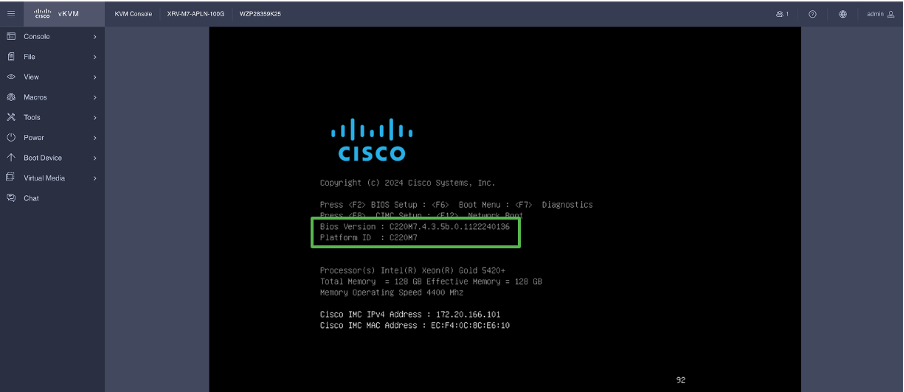Click the File menu icon
The width and height of the screenshot is (904, 392).
[x=10, y=56]
